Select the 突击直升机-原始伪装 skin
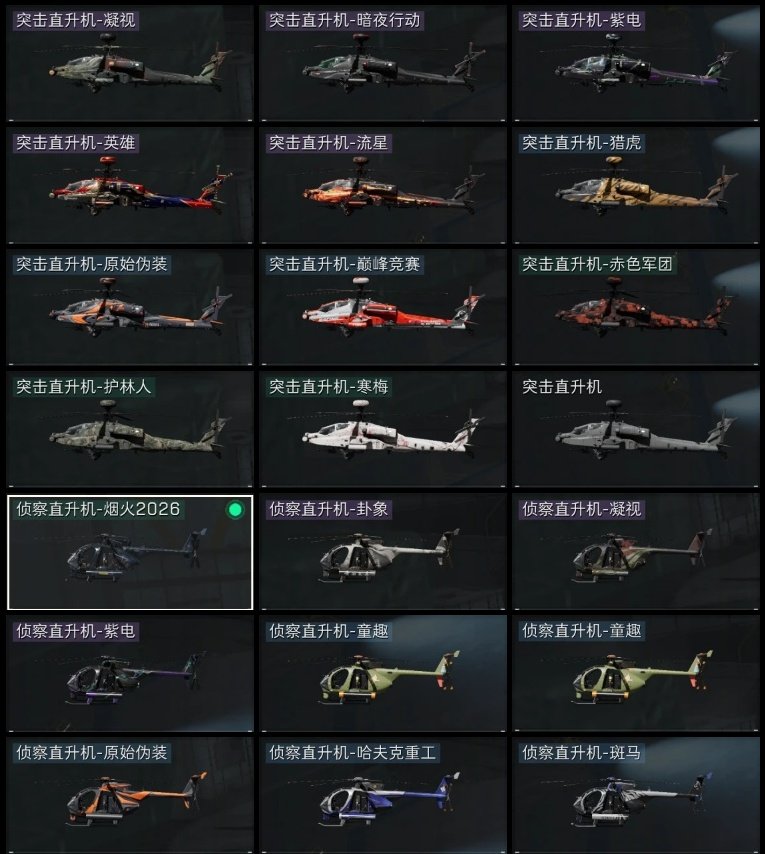The width and height of the screenshot is (765, 854). (130, 307)
